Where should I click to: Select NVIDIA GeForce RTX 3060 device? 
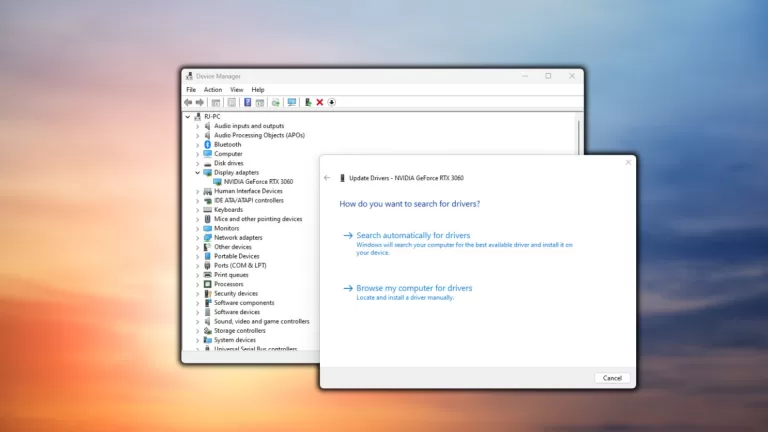258,182
